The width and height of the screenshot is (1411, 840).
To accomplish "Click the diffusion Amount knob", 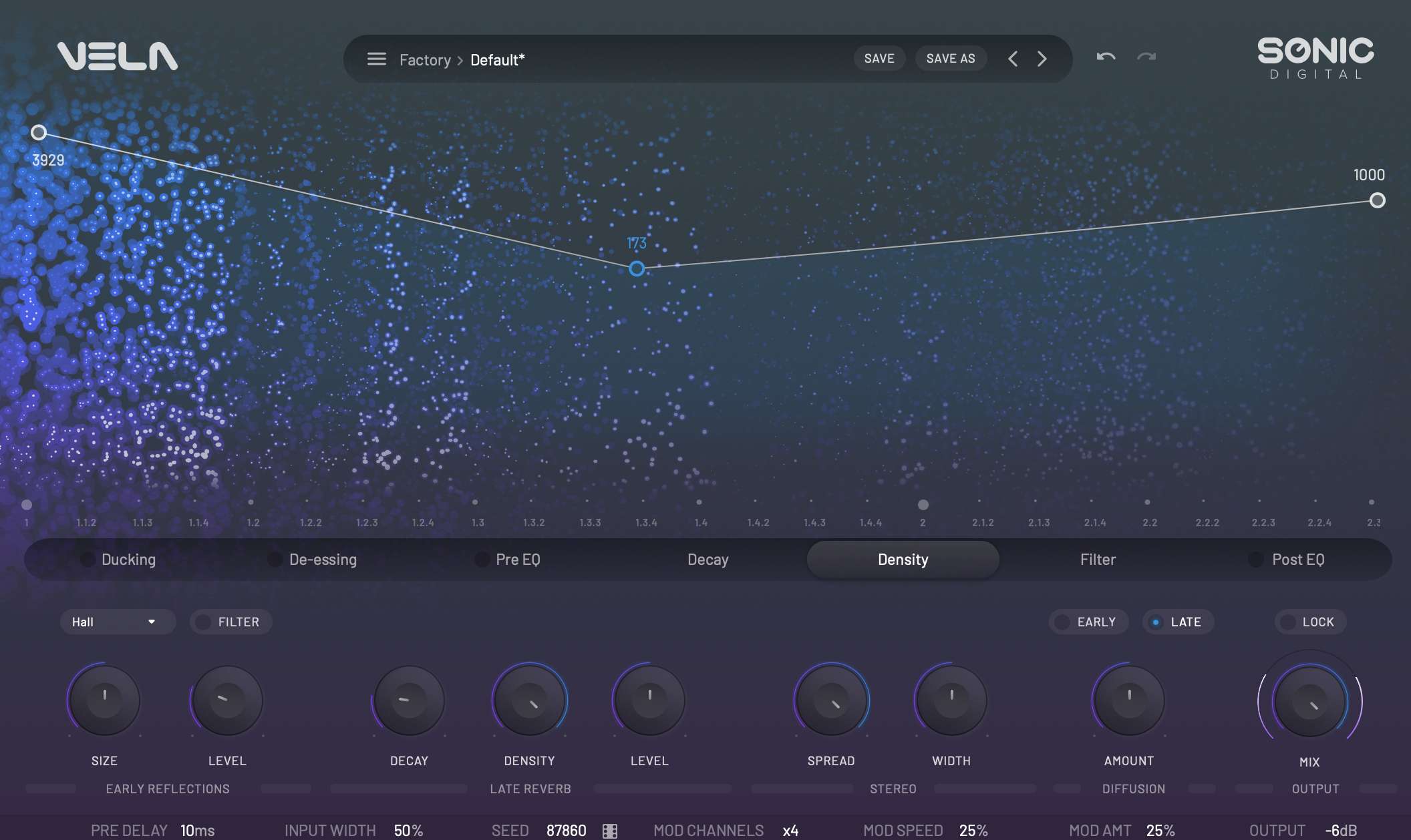I will tap(1129, 700).
